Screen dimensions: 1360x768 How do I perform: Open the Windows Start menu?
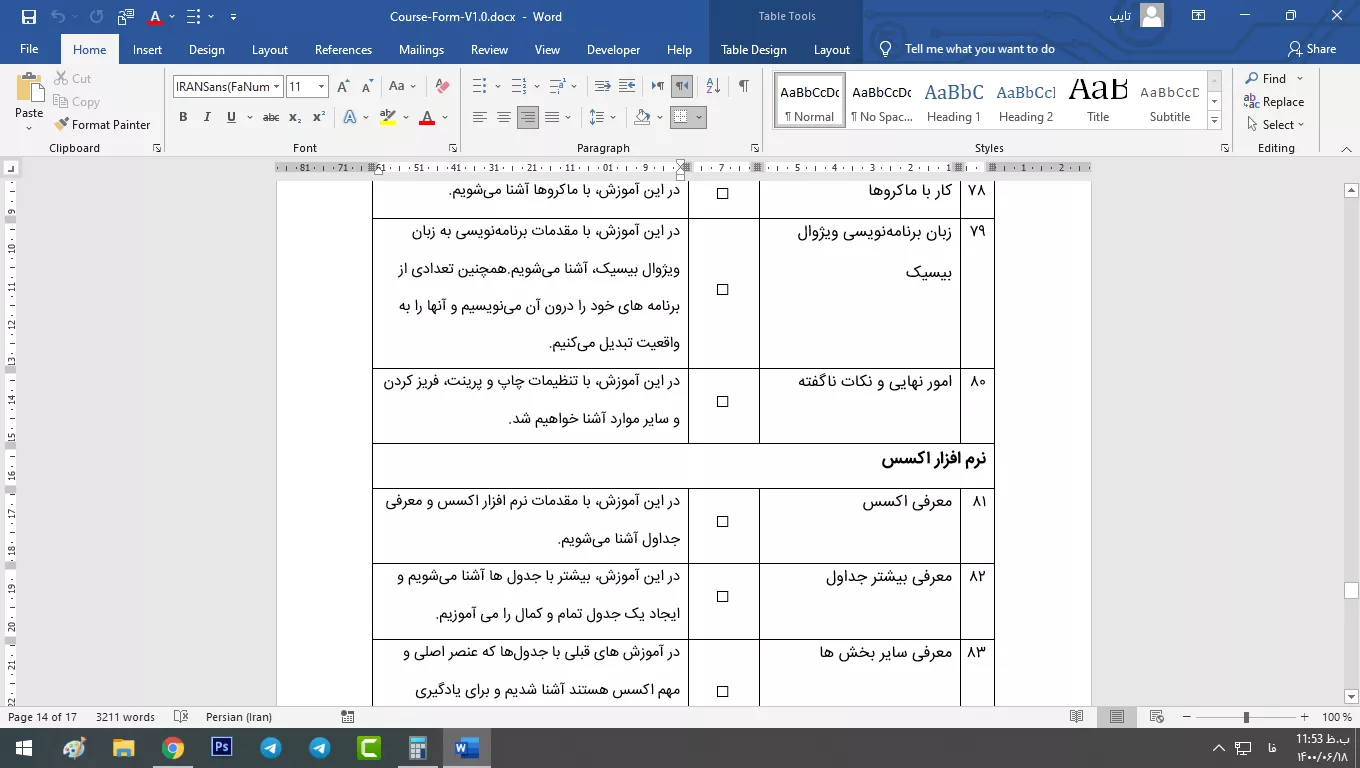[x=24, y=747]
